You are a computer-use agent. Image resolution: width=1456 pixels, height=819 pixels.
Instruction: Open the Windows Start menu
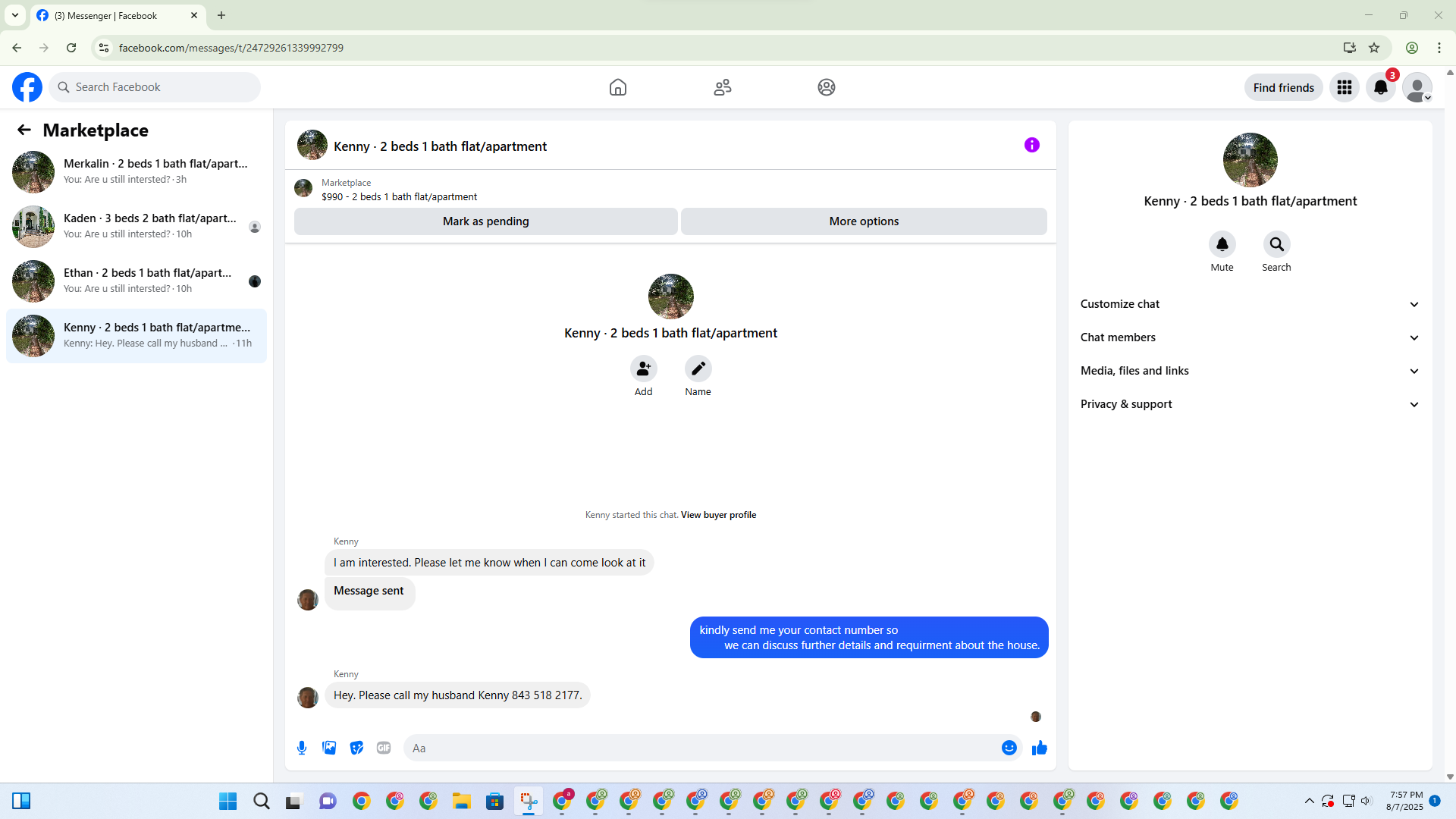point(227,801)
